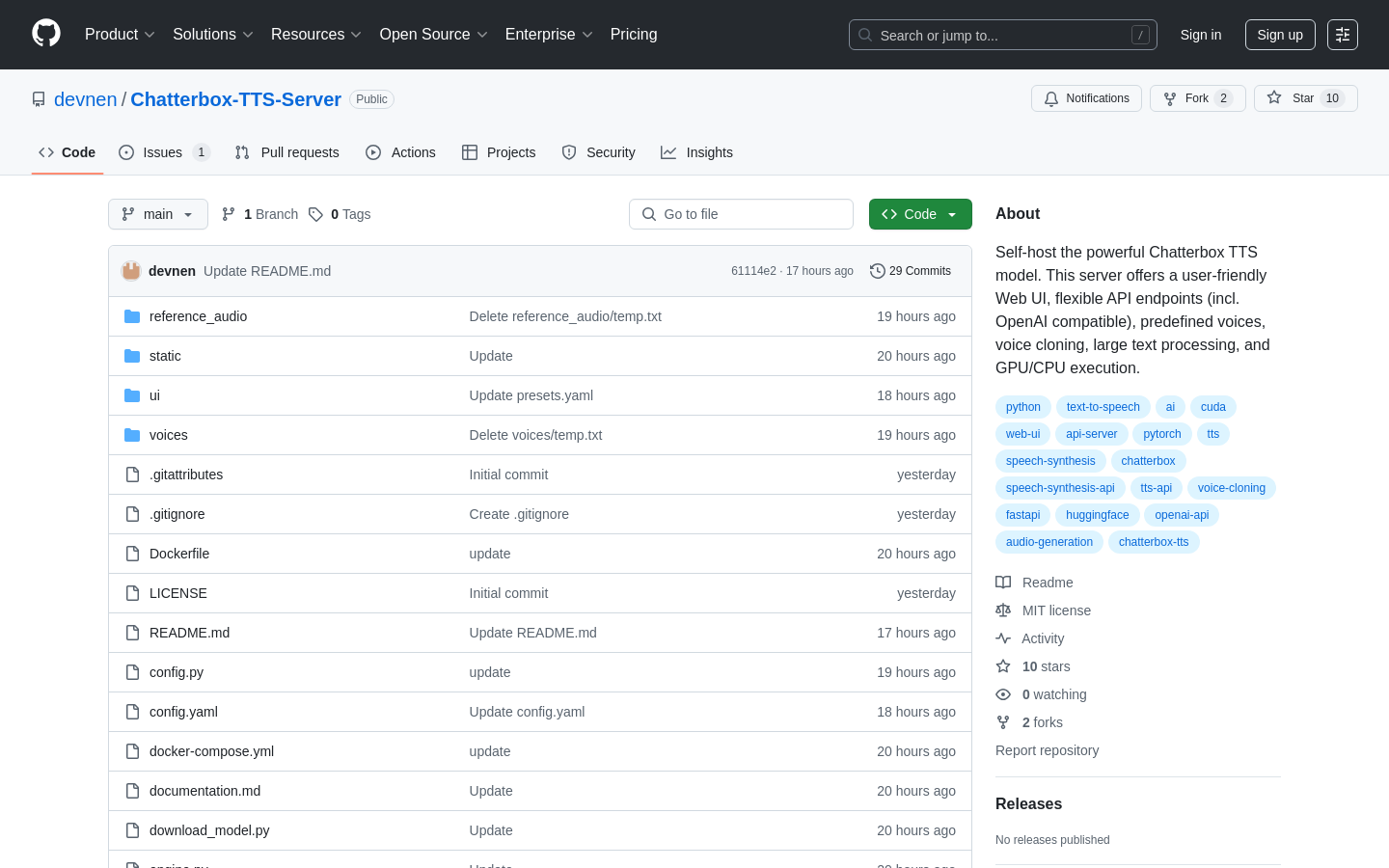The width and height of the screenshot is (1389, 868).
Task: Click the eye icon beside 0 watching
Action: (x=1003, y=694)
